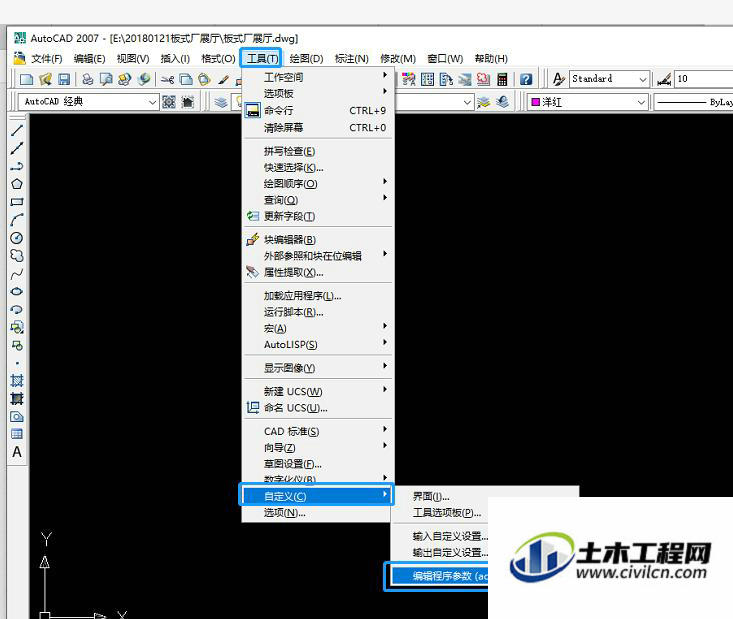Select the Line draw tool
Screen dimensions: 733x619
pyautogui.click(x=17, y=130)
